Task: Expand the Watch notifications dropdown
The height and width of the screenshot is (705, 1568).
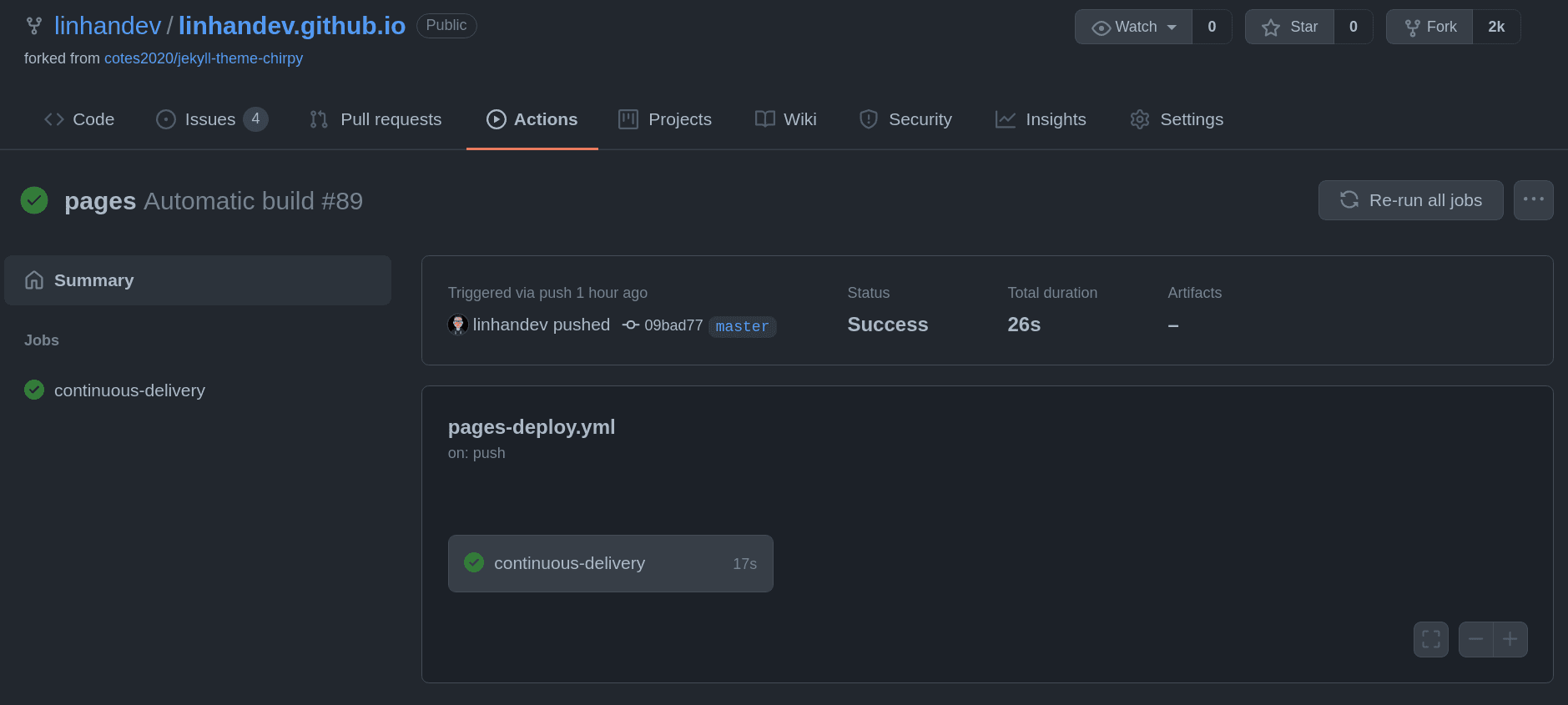Action: [x=1133, y=27]
